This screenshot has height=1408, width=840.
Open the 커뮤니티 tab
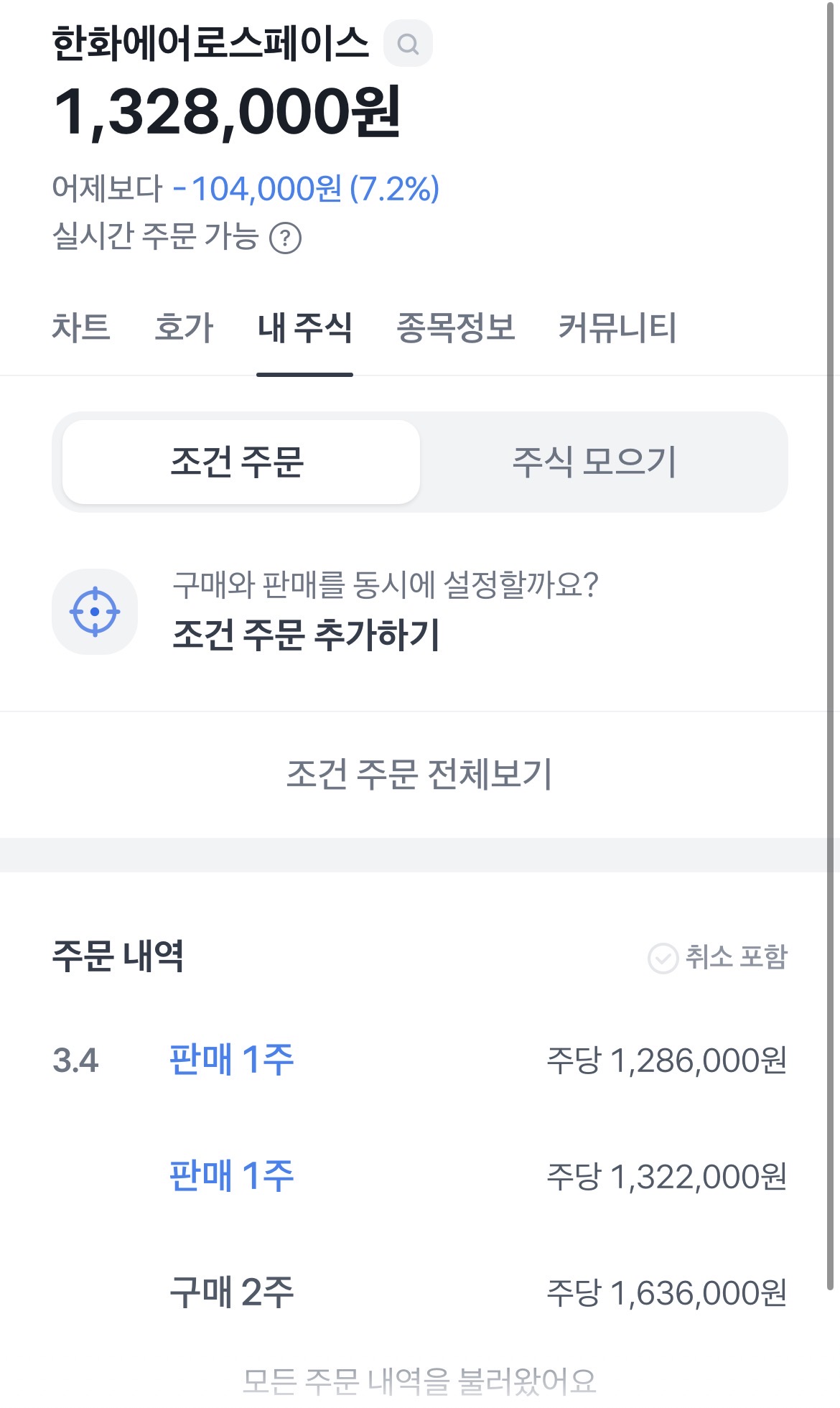point(617,328)
